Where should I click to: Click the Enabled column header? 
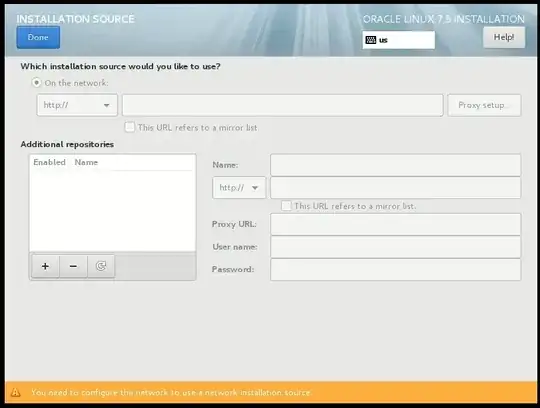point(49,162)
